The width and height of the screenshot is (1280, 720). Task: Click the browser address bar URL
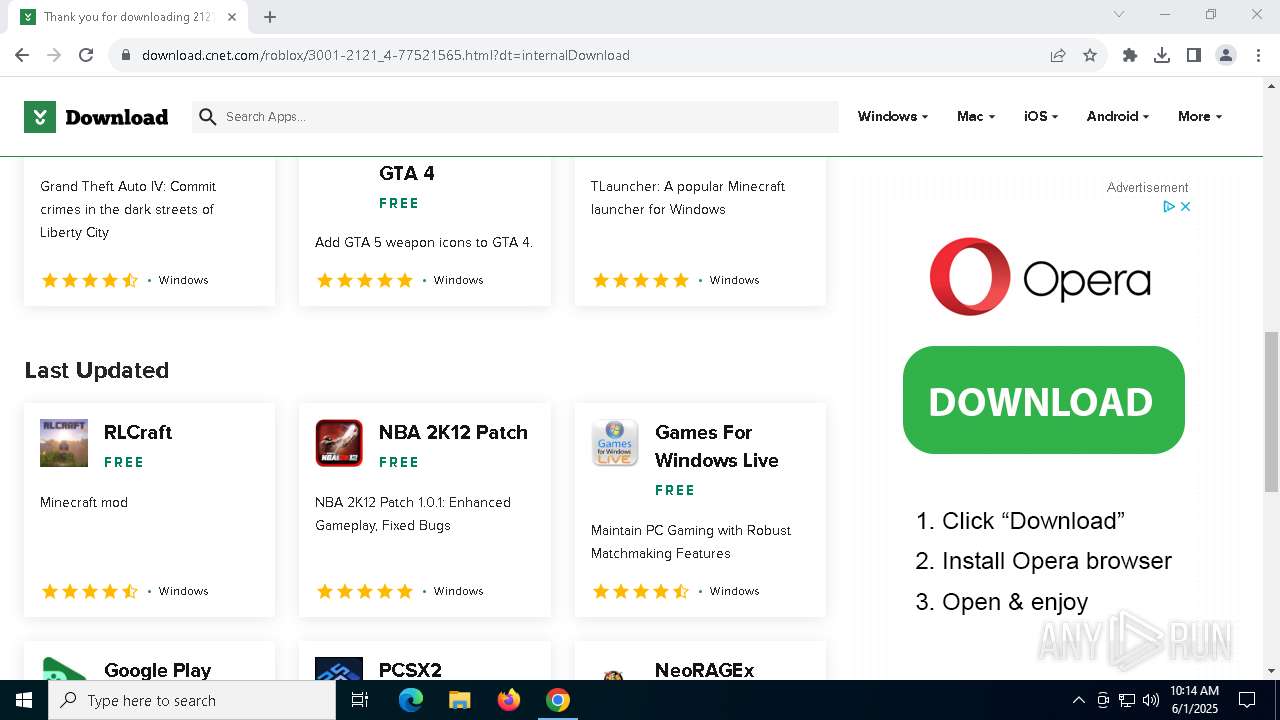click(x=386, y=55)
